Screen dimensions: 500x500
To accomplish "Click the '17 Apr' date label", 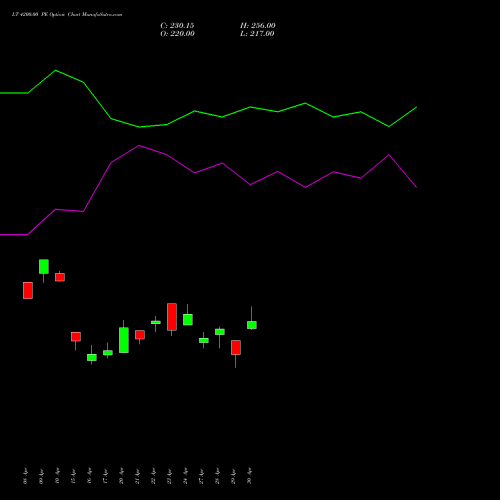I will (105, 476).
